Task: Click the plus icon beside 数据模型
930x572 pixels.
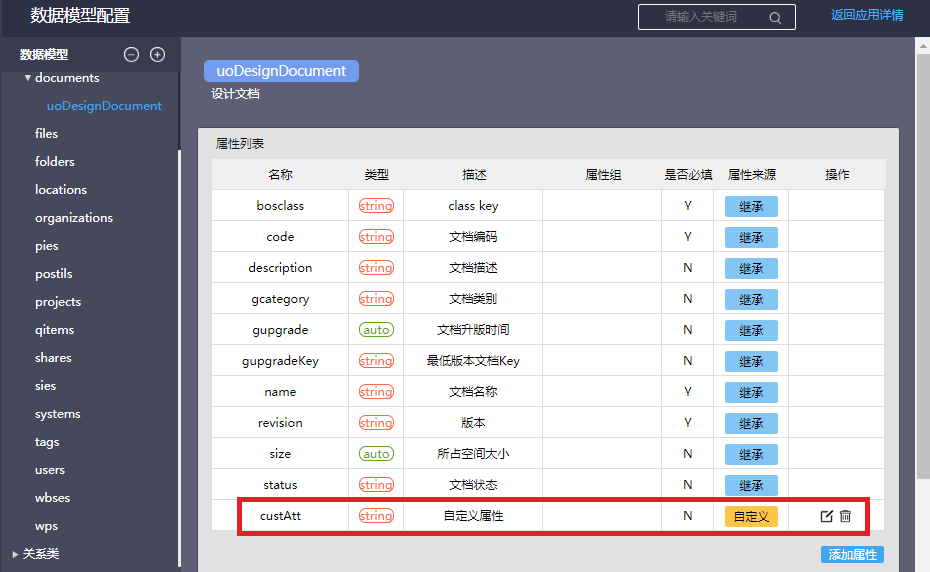Action: [157, 55]
